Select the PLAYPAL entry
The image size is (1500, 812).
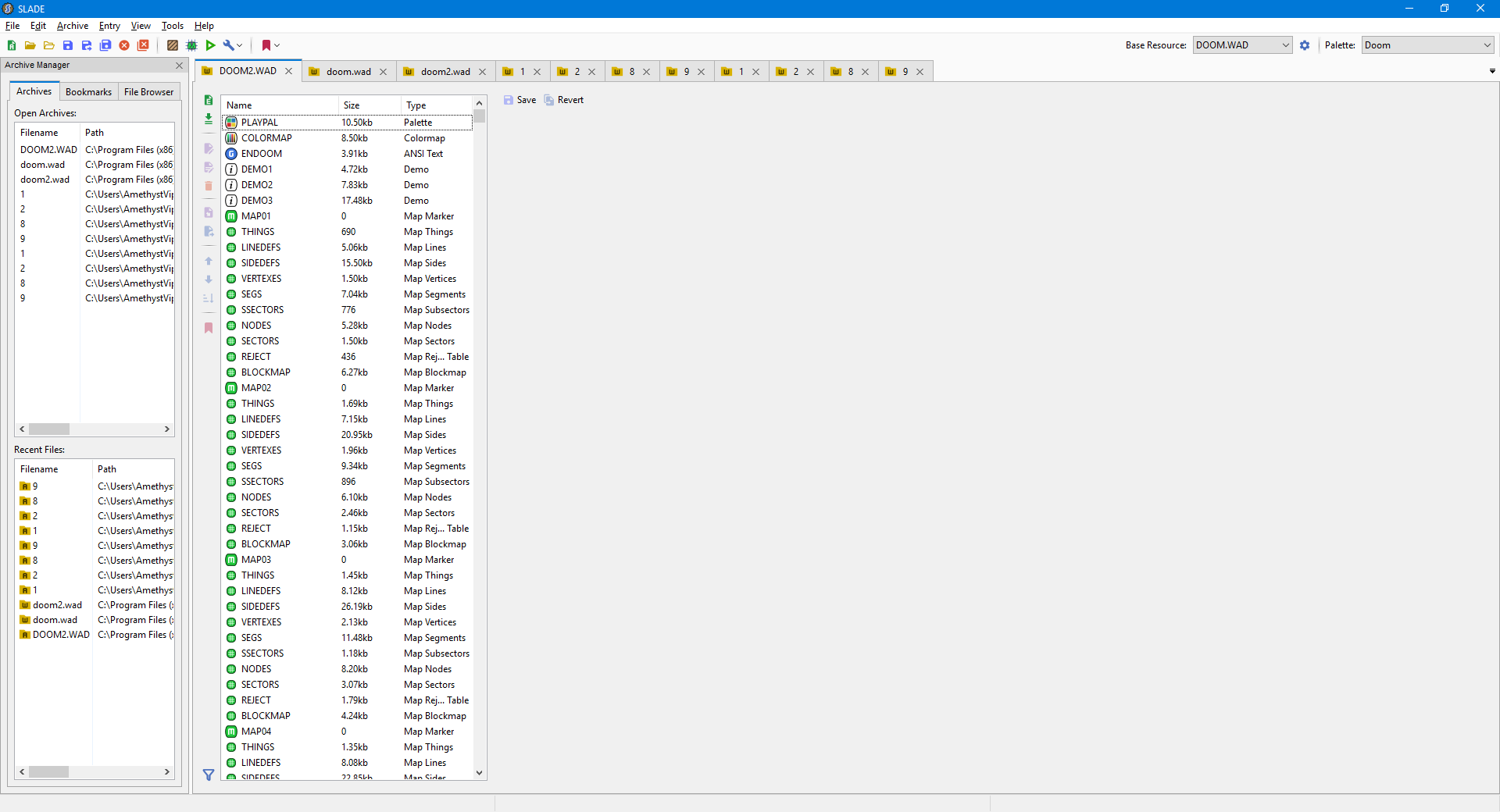click(x=348, y=123)
